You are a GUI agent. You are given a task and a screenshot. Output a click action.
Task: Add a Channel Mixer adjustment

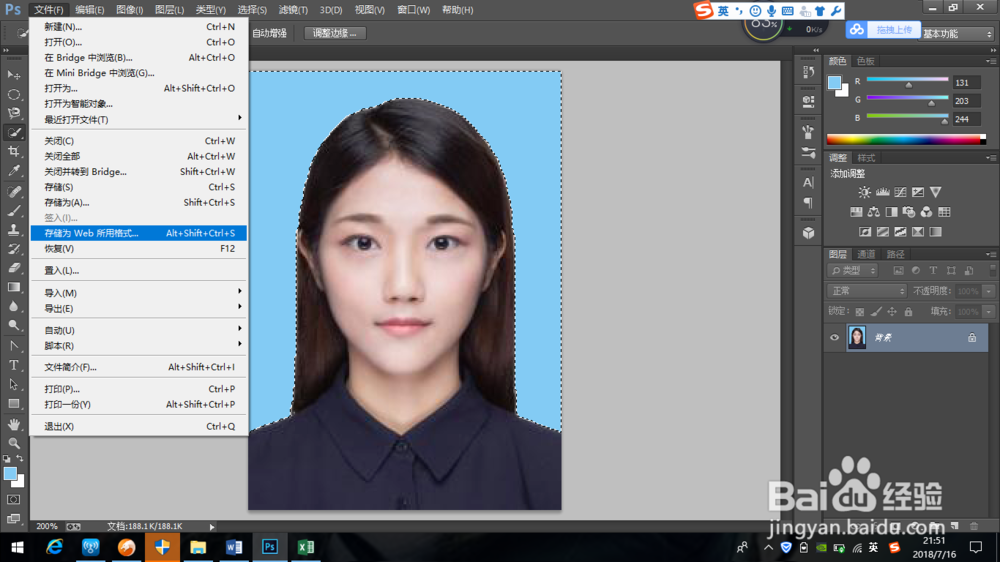click(x=926, y=212)
